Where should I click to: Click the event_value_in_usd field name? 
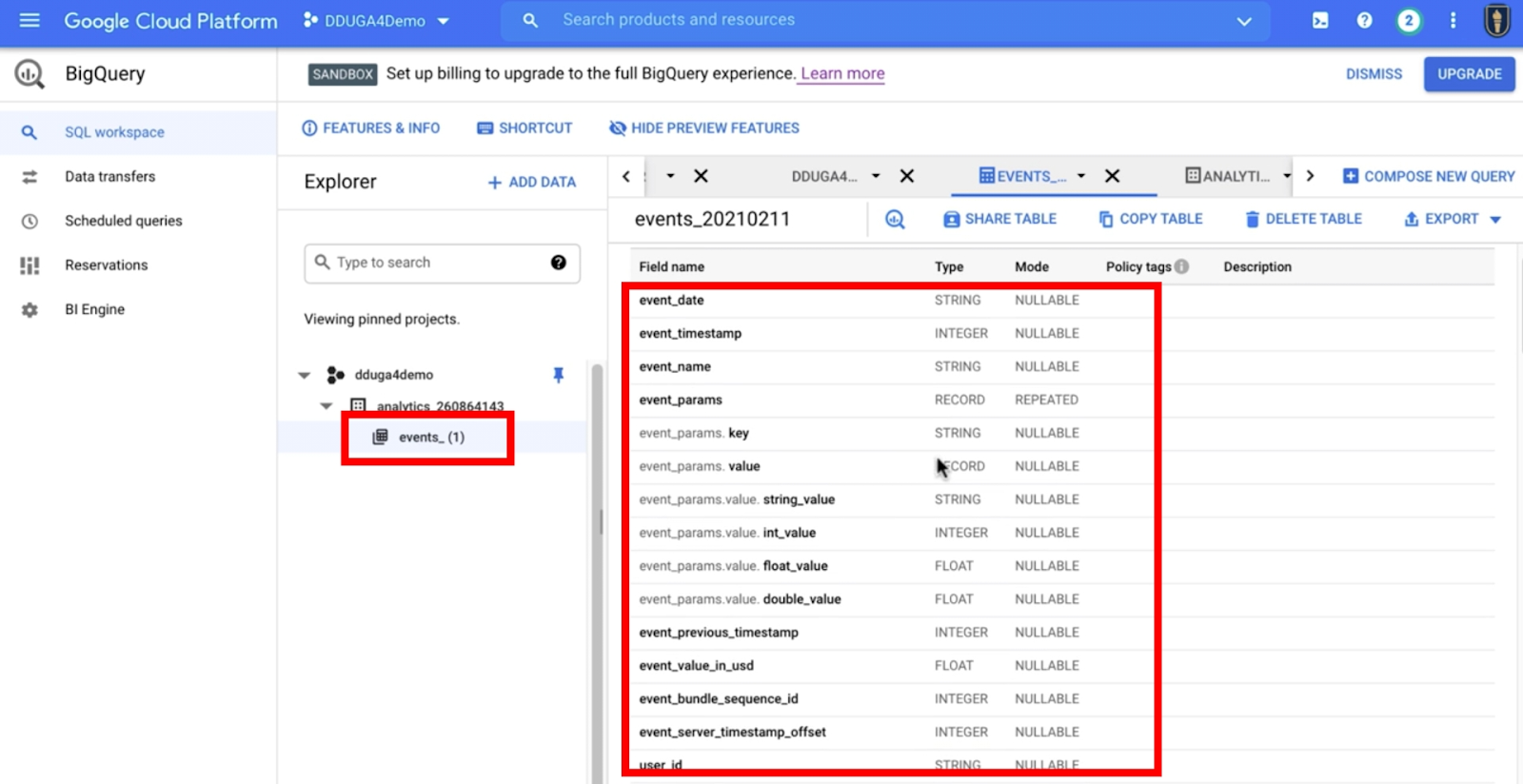(x=696, y=666)
